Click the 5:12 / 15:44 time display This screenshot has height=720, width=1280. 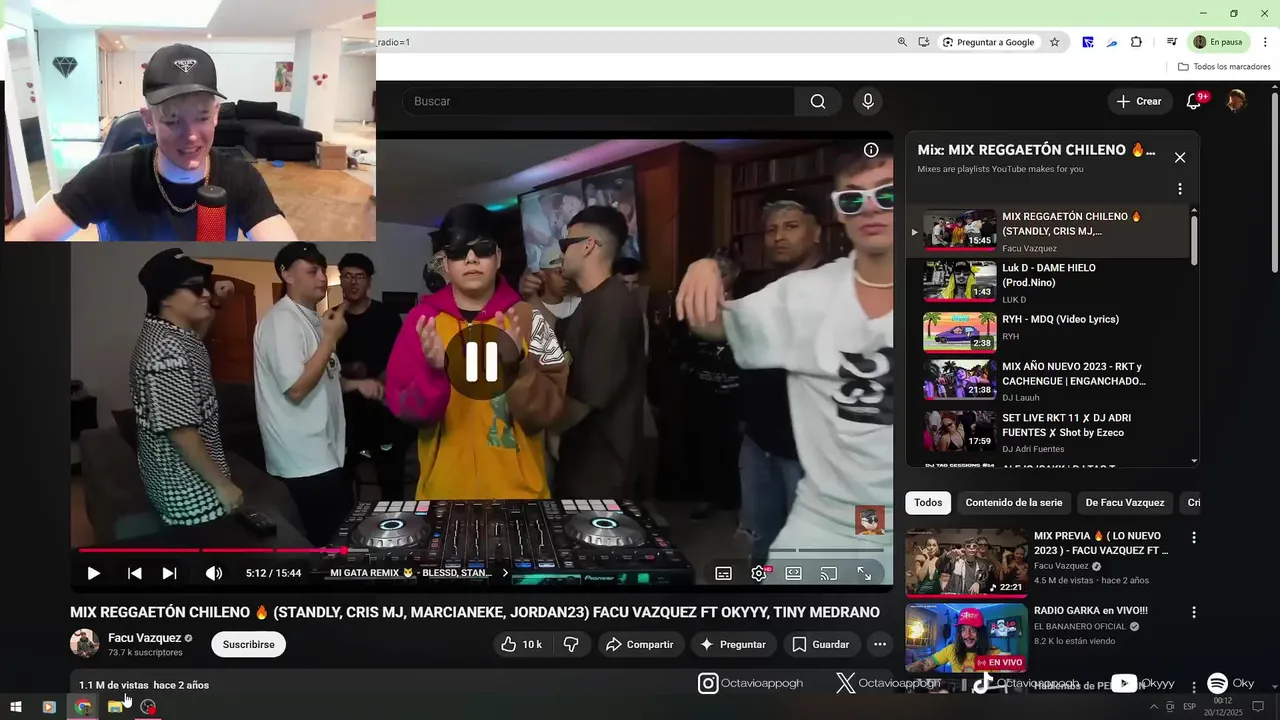[273, 573]
